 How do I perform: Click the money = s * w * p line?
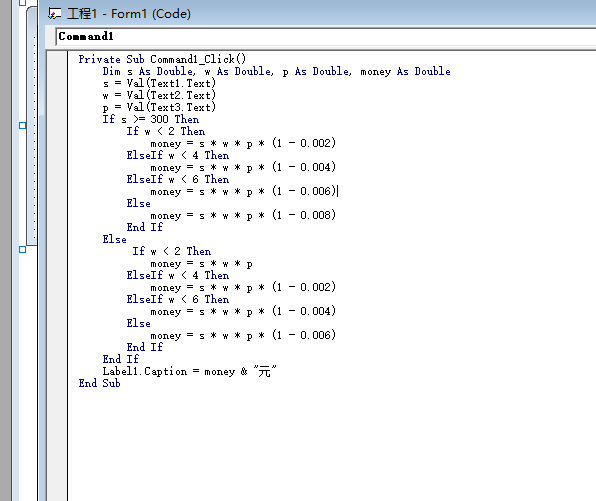click(201, 263)
